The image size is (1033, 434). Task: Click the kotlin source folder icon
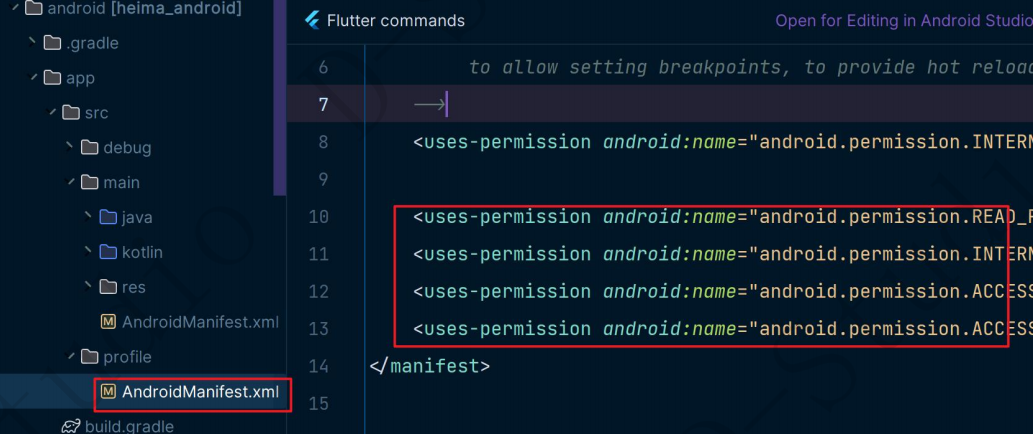(107, 252)
